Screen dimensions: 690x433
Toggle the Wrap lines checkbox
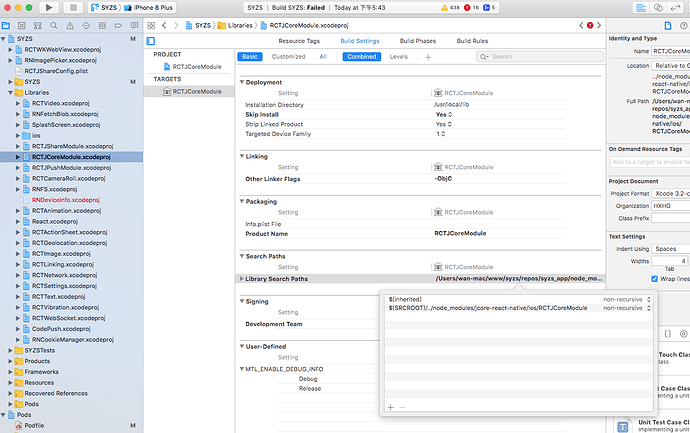tap(655, 278)
